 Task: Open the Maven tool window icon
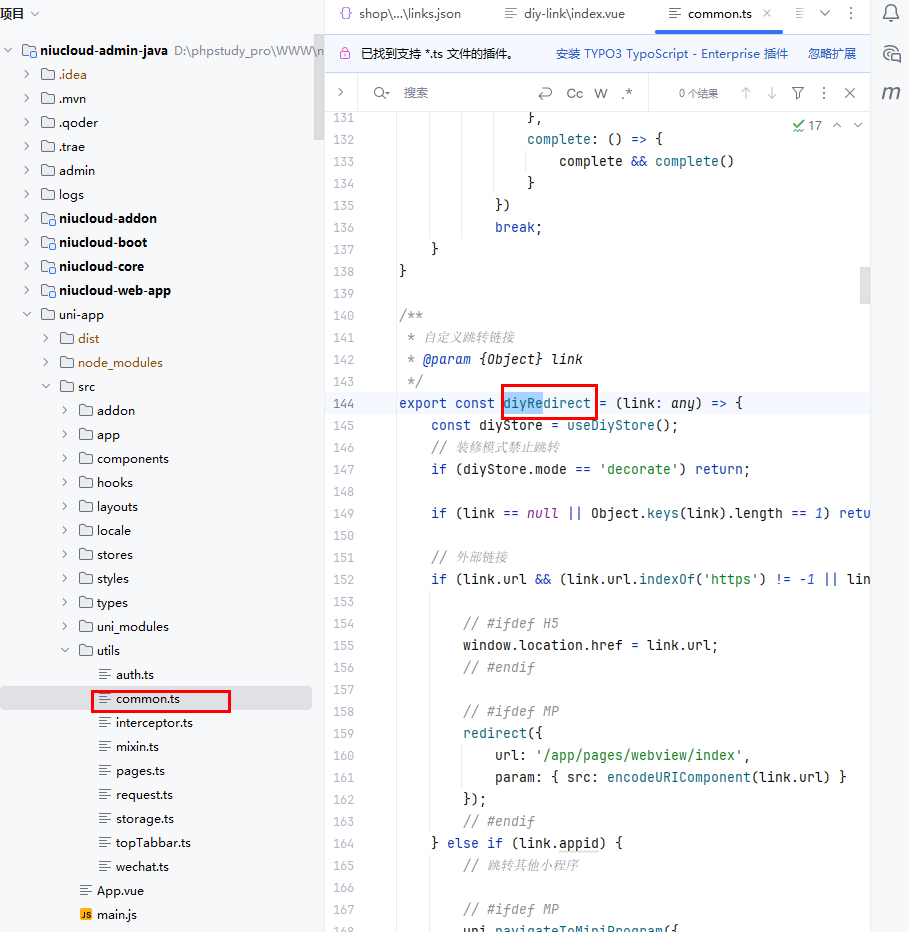891,93
